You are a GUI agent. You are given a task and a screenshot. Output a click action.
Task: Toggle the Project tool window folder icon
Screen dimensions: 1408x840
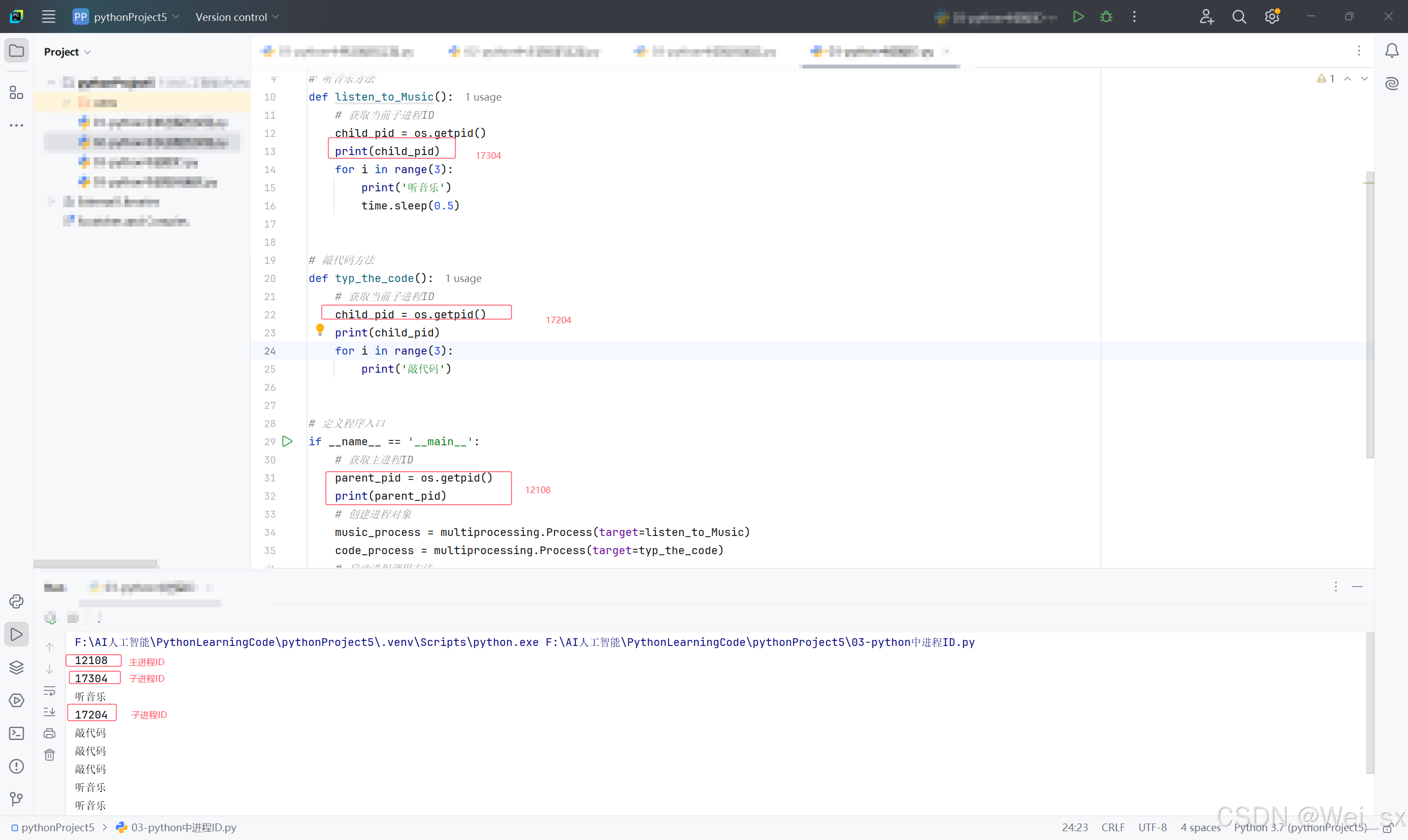16,51
